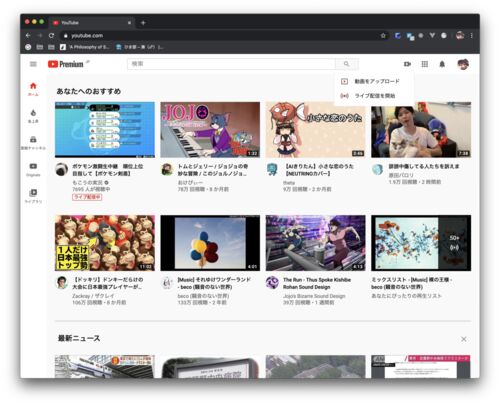The image size is (500, 405).
Task: Open the YouTube apps grid icon
Action: [425, 64]
